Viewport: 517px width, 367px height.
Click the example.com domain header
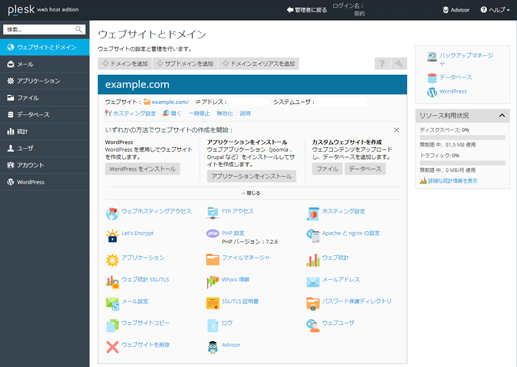(x=252, y=85)
